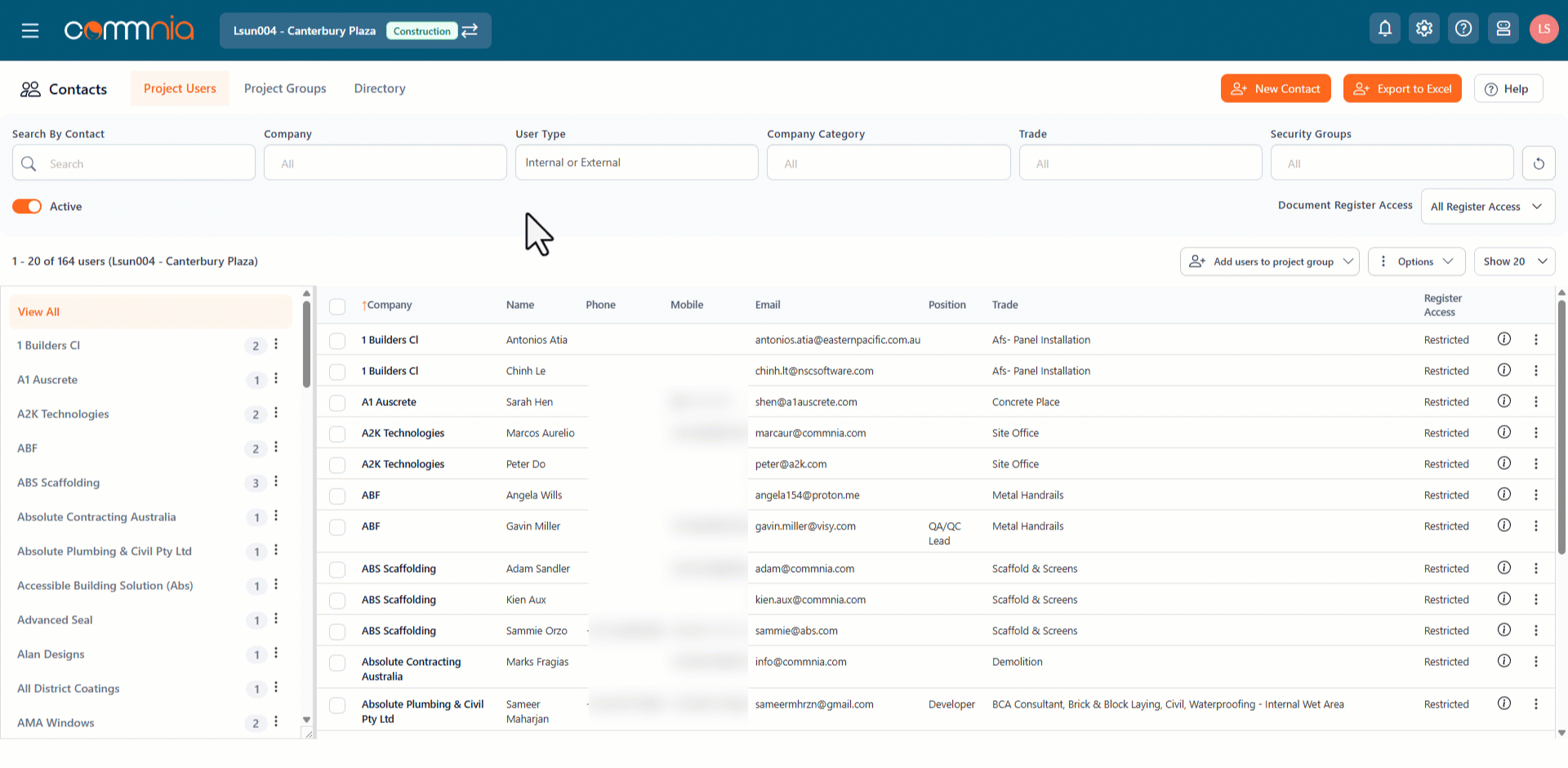The image size is (1568, 768).
Task: Open the notifications bell
Action: [1385, 29]
